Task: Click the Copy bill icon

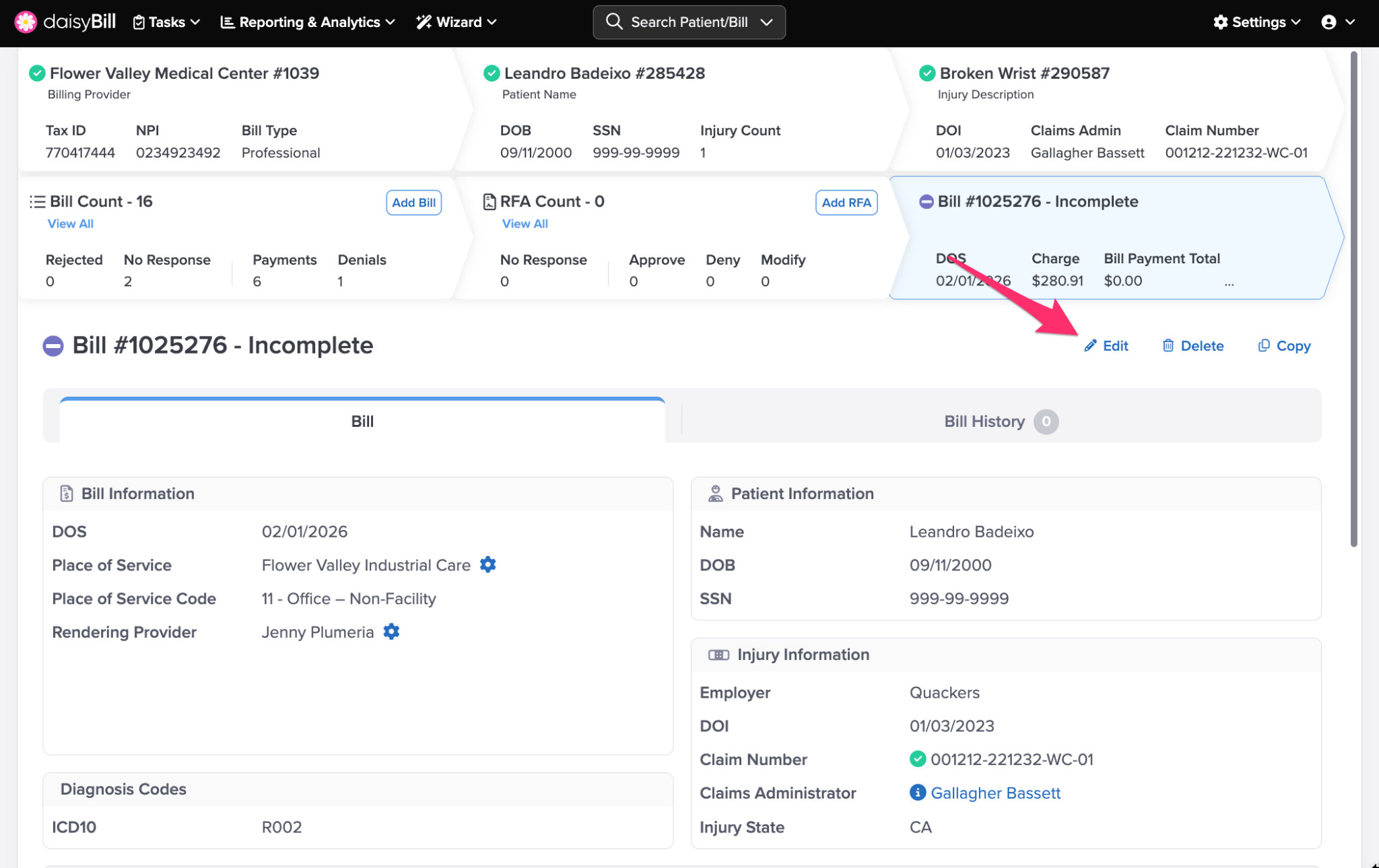Action: (x=1264, y=345)
